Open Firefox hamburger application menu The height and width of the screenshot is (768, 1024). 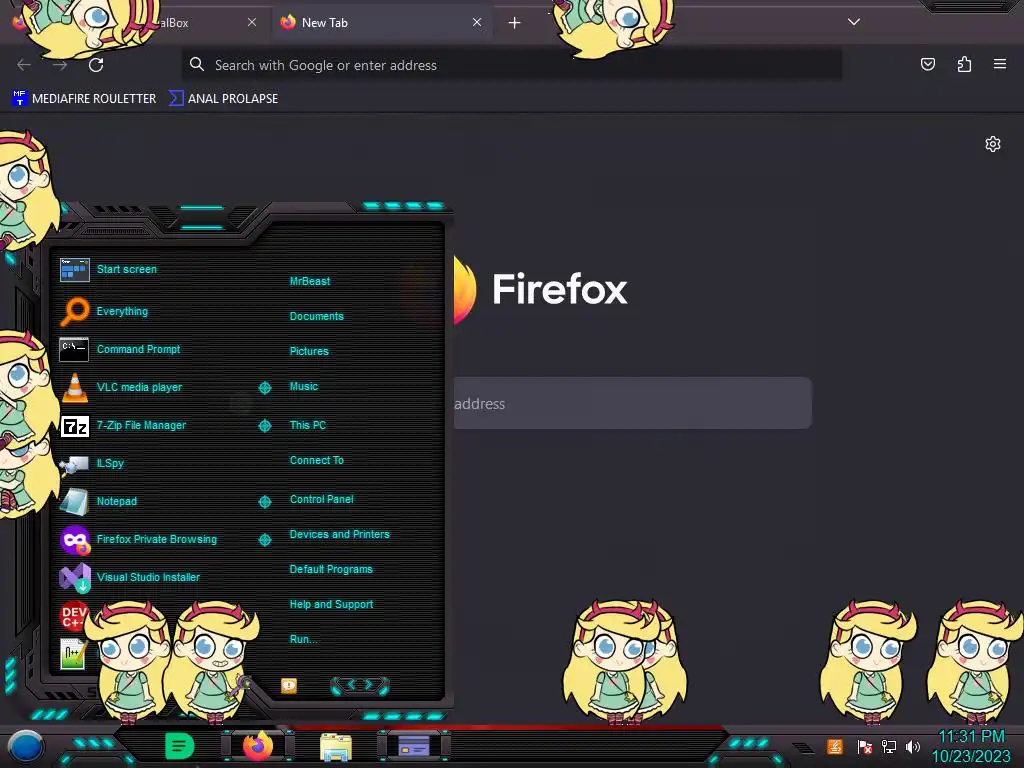[1000, 64]
